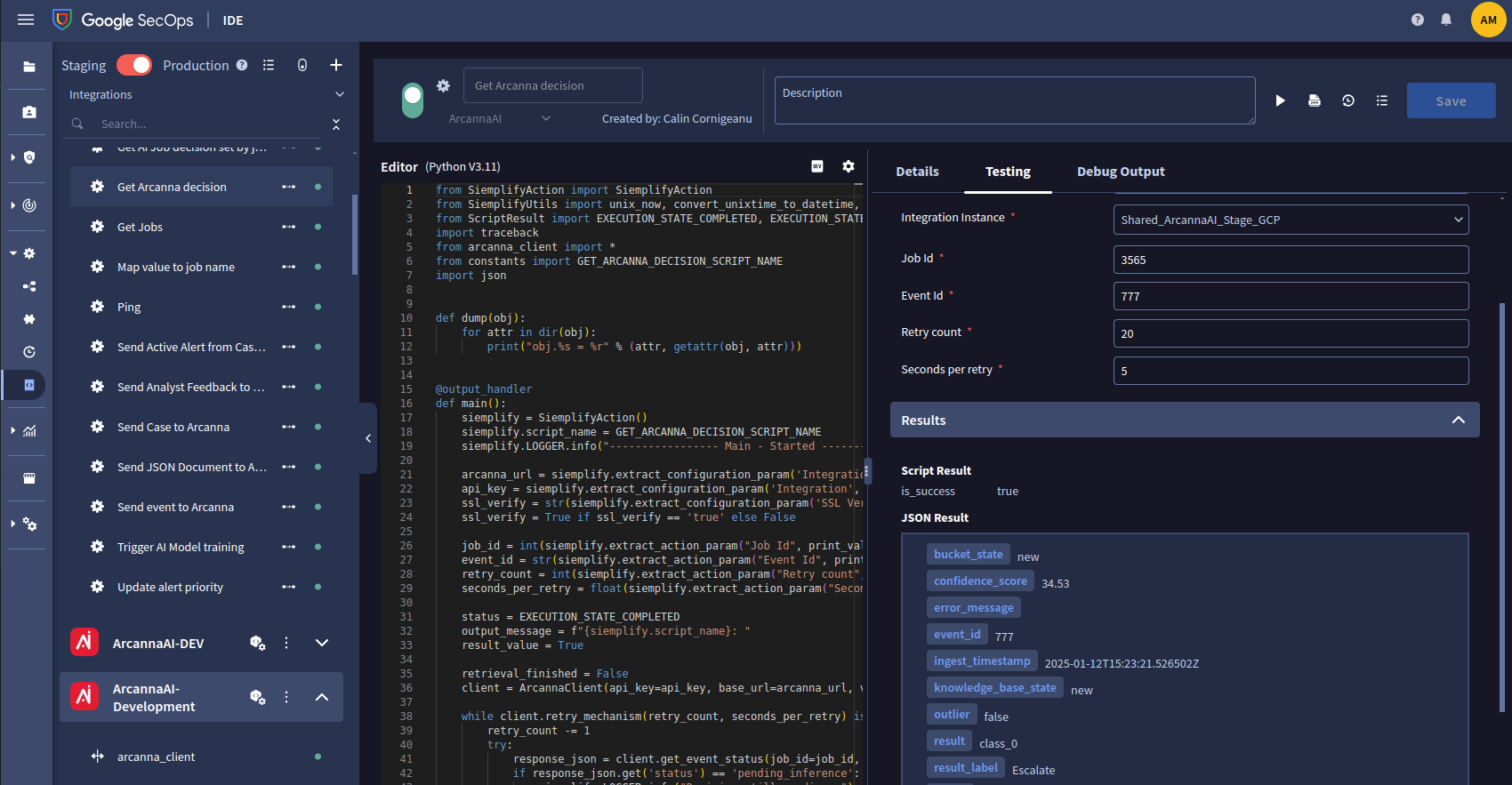Click the Production info help icon

(x=242, y=65)
